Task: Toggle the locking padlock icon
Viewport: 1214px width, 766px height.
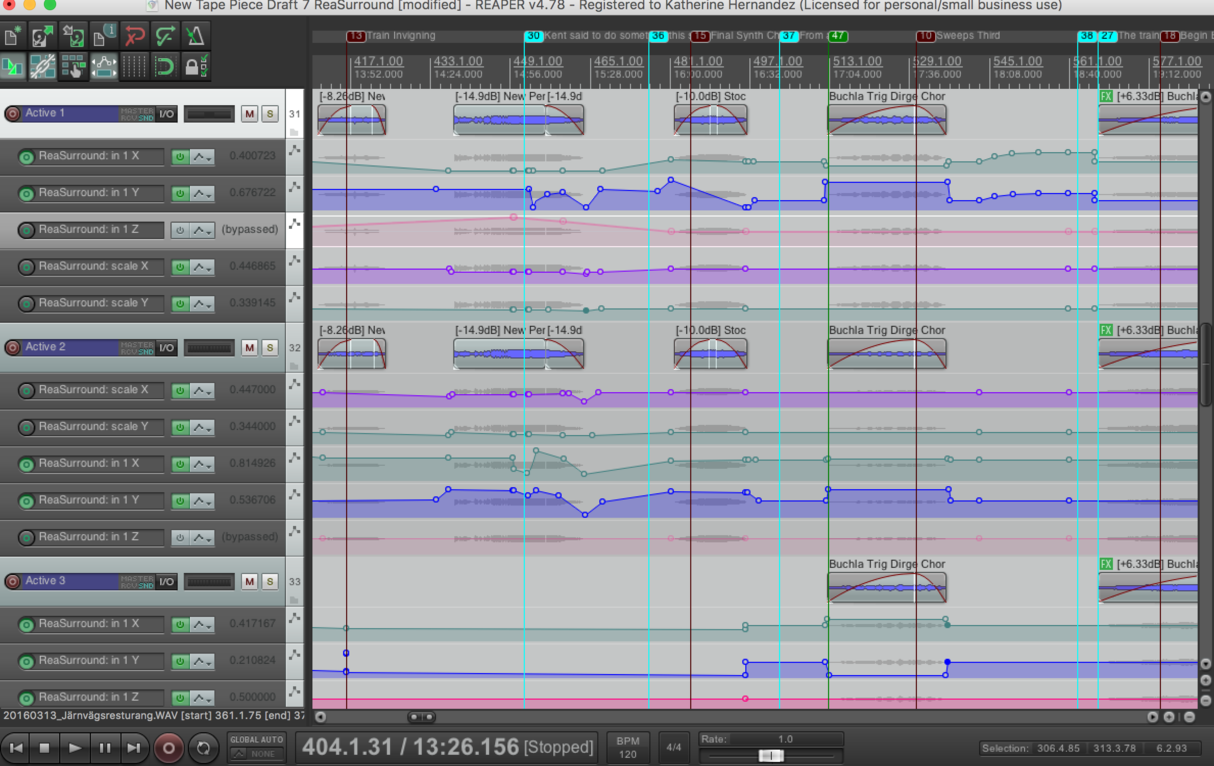Action: pos(195,67)
